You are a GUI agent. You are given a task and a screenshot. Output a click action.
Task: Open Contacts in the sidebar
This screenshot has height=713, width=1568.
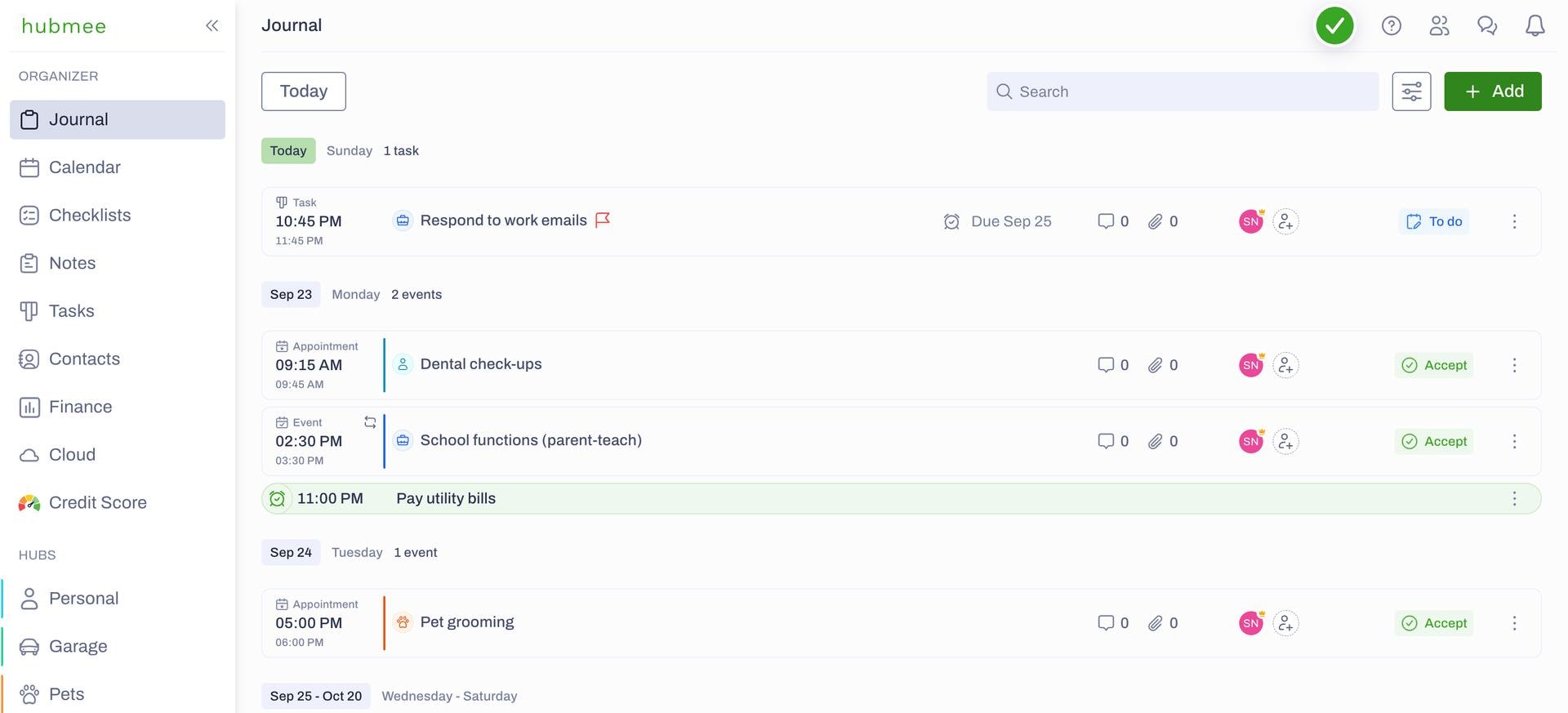[x=118, y=359]
